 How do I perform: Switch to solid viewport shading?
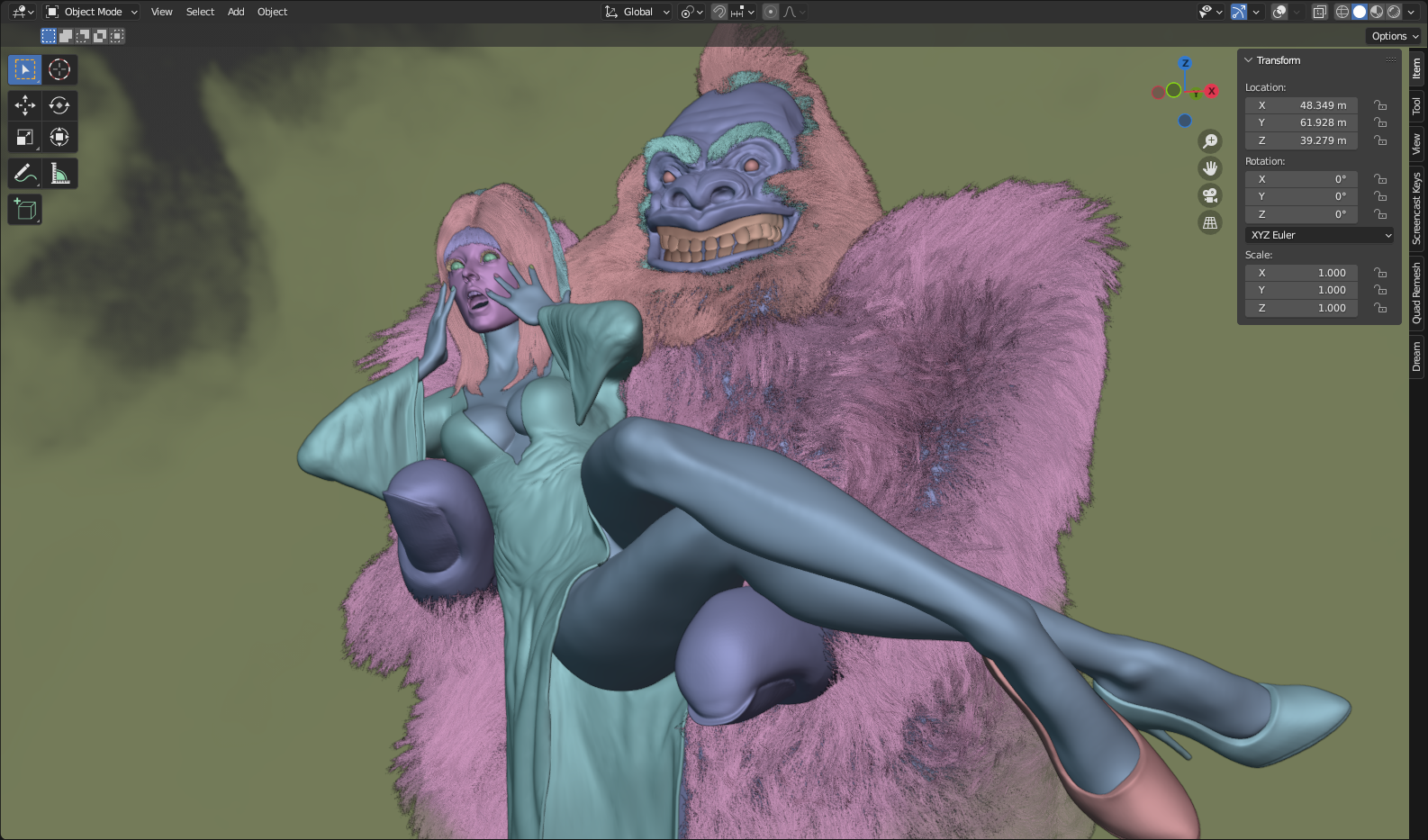click(x=1360, y=12)
